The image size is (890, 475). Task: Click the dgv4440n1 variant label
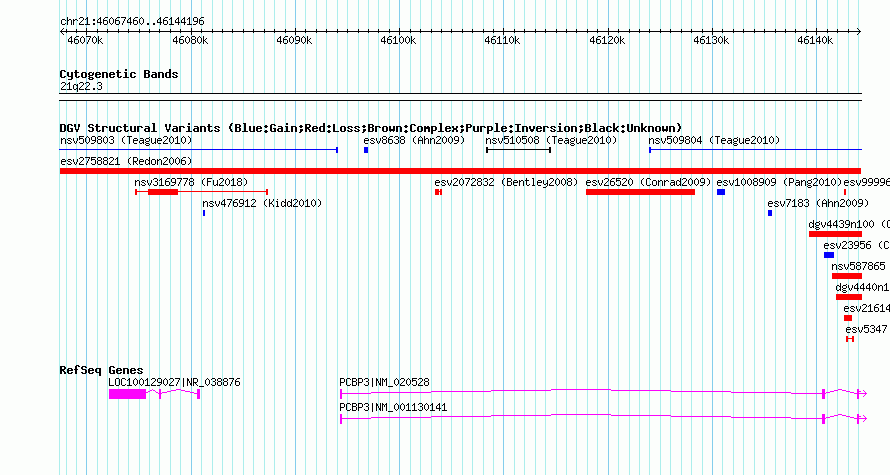point(862,287)
